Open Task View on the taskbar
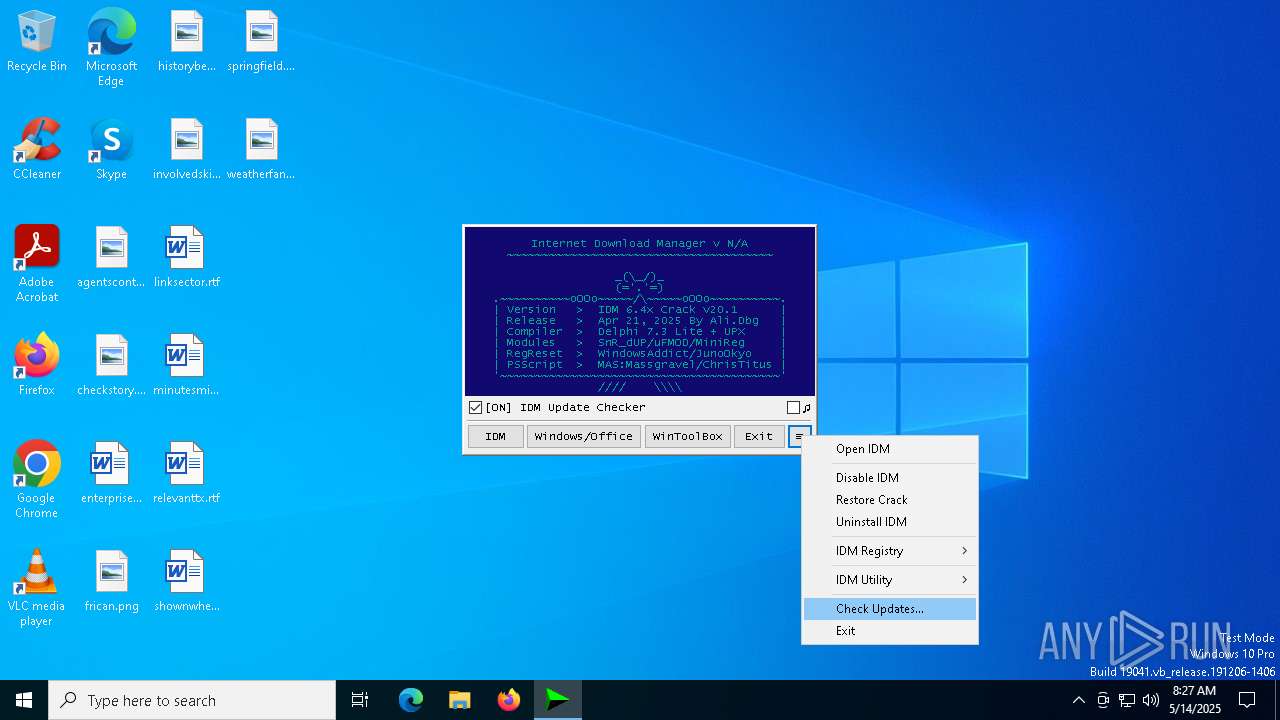Screen dimensions: 1280x720 (360, 700)
